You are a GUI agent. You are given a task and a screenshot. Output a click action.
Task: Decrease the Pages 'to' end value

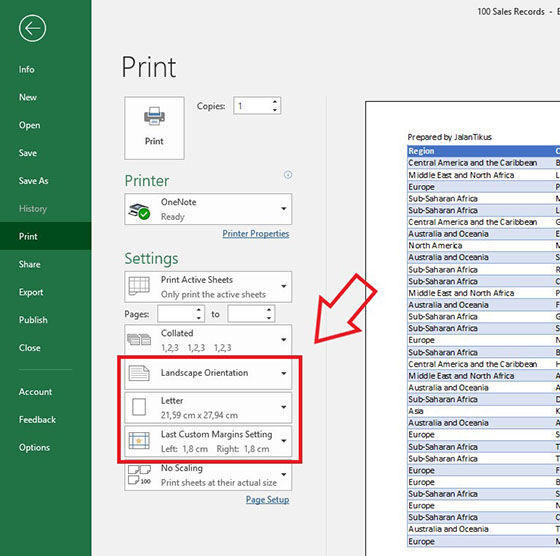pos(269,318)
